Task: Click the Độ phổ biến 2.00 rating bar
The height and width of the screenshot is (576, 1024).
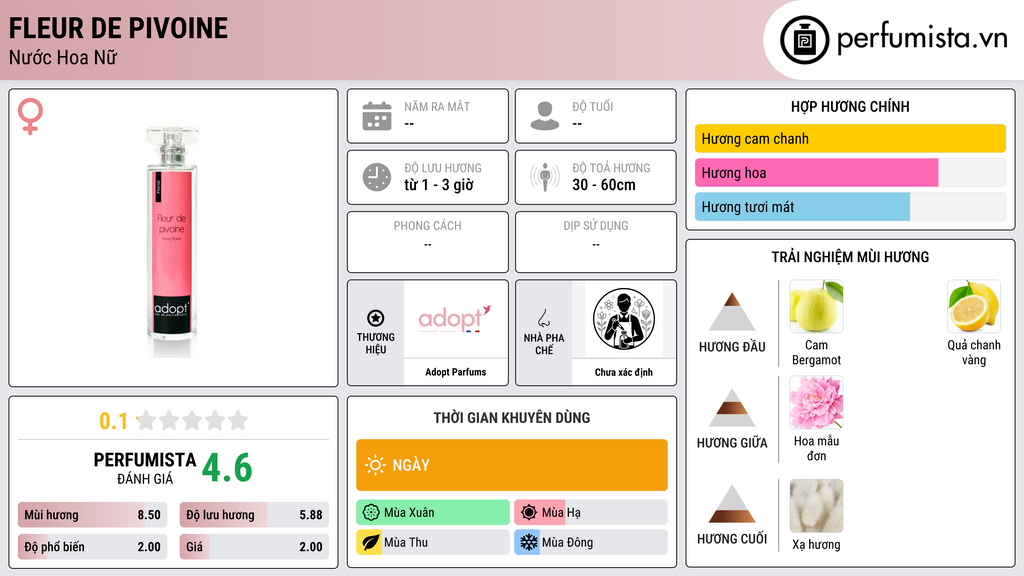Action: click(92, 547)
